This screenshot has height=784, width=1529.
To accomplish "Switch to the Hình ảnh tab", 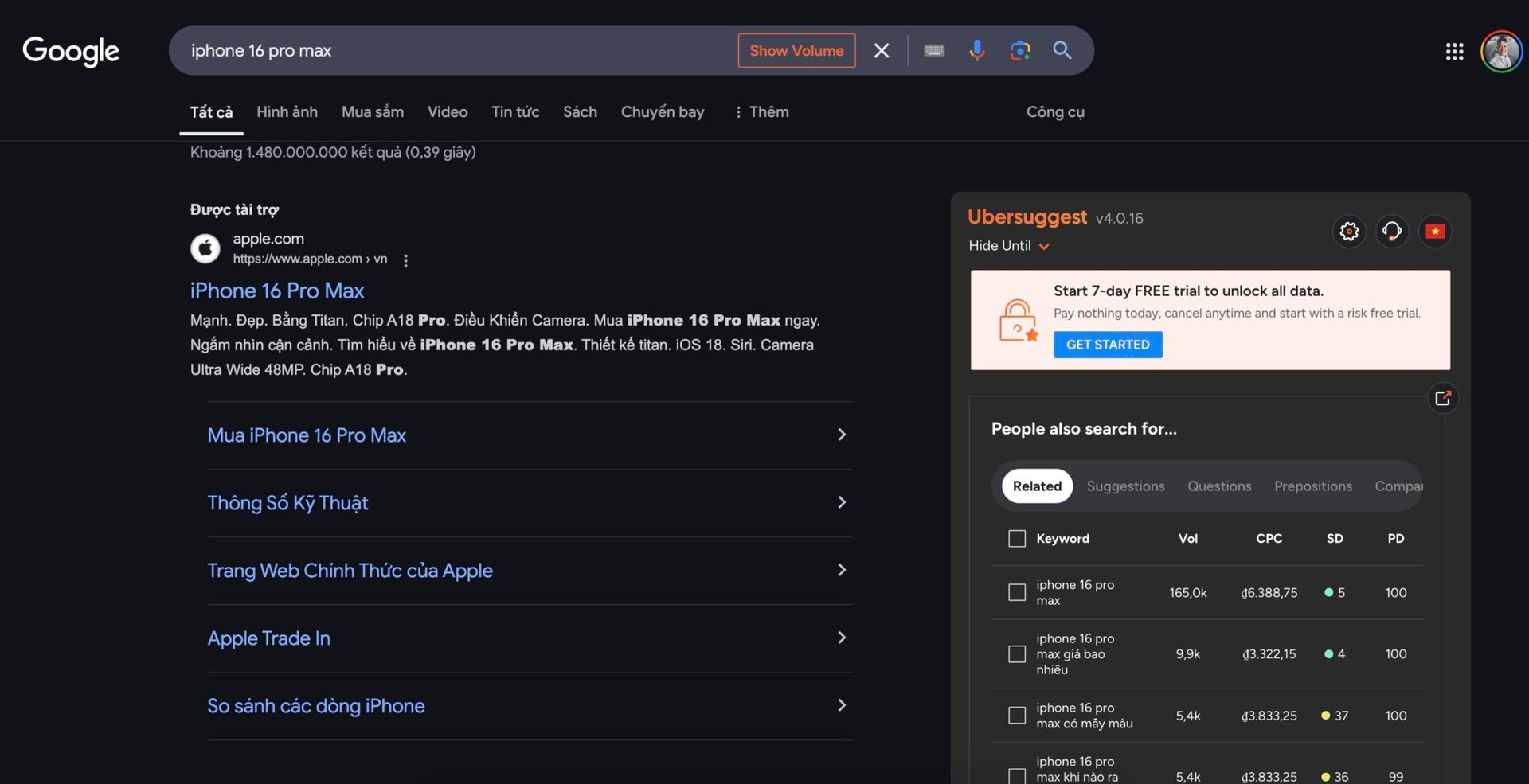I will 287,112.
